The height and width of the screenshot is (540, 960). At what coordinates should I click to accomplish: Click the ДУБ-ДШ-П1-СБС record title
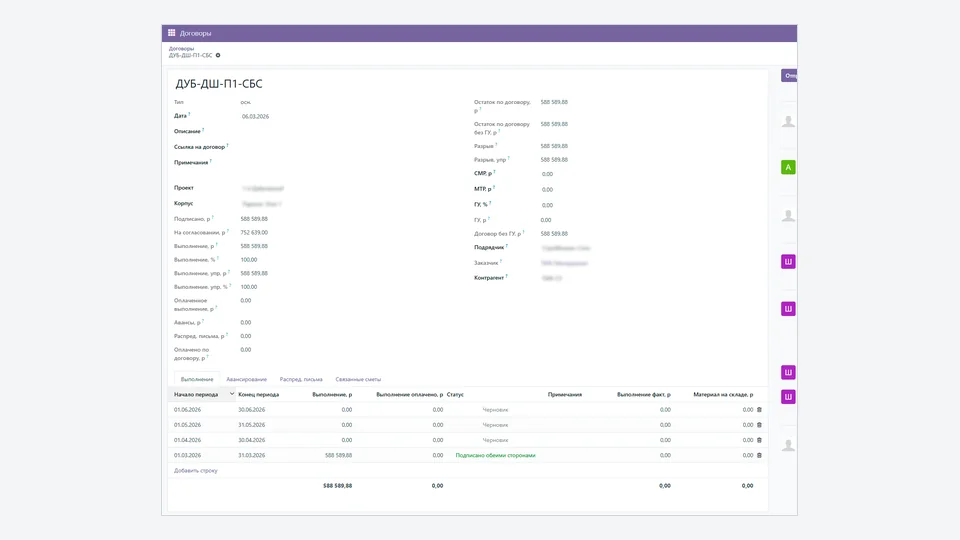click(x=219, y=84)
